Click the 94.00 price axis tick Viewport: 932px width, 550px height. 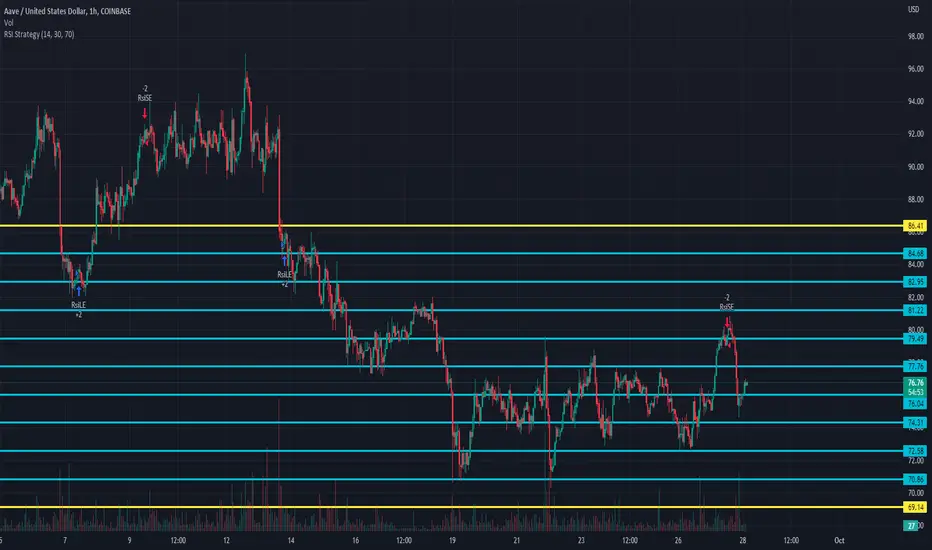[x=915, y=101]
